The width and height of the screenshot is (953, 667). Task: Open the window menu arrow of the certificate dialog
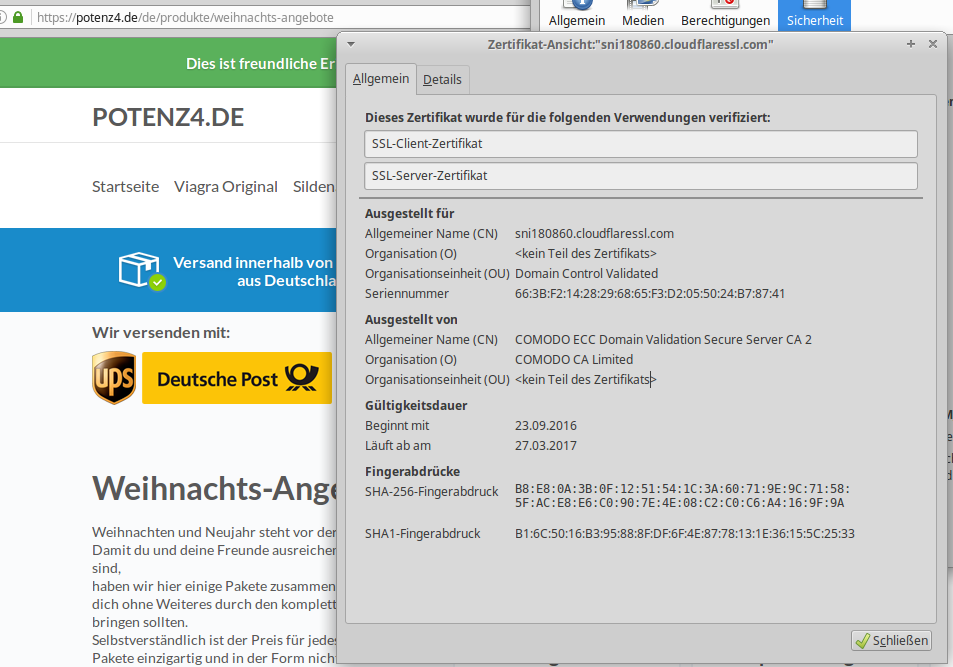point(351,44)
